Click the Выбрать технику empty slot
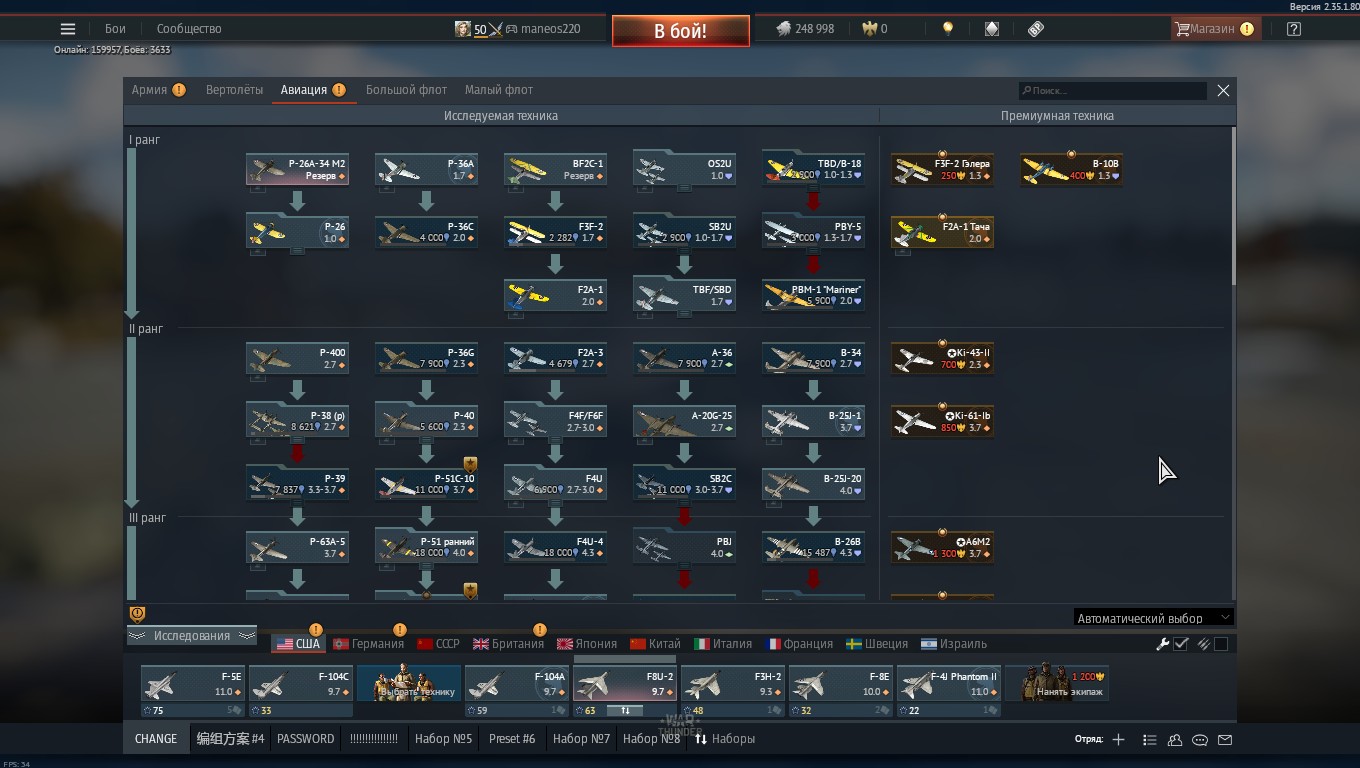Image resolution: width=1360 pixels, height=768 pixels. (x=409, y=684)
